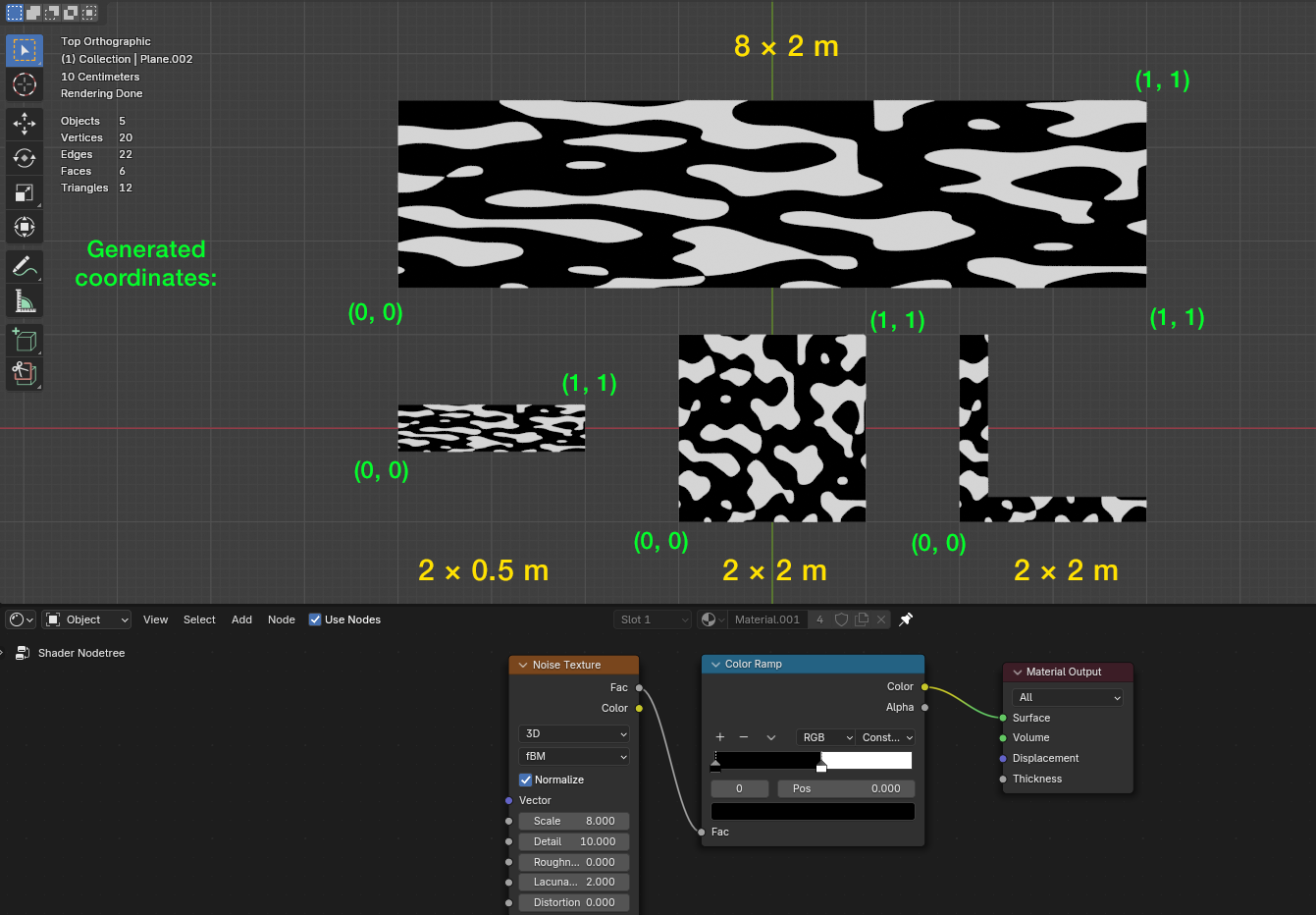
Task: Click the 8 × 2 m noise plane
Action: tap(771, 193)
